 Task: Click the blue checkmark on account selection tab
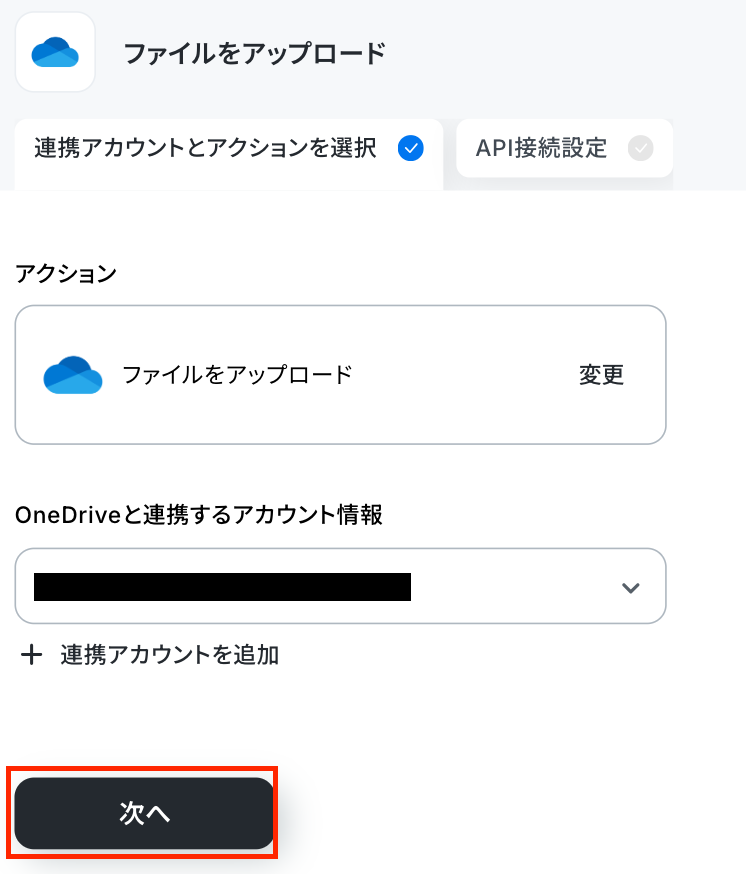pyautogui.click(x=411, y=148)
